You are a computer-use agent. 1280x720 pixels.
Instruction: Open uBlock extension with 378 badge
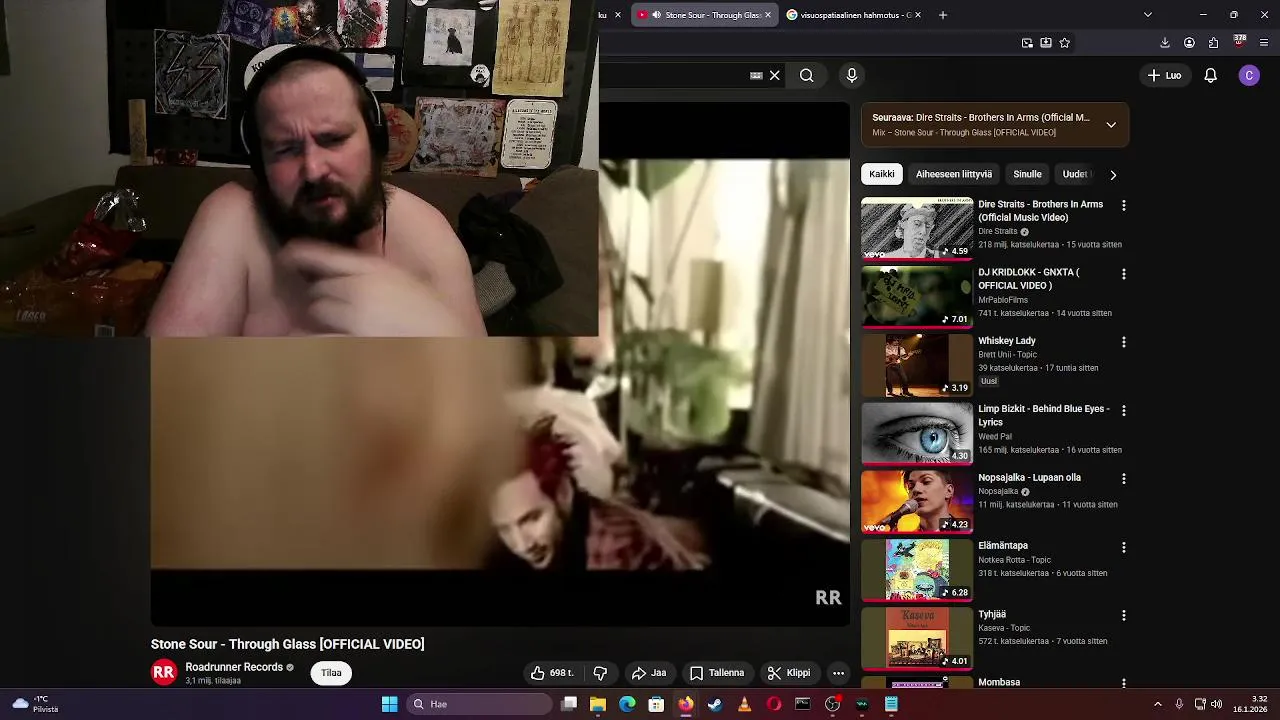coord(1239,42)
